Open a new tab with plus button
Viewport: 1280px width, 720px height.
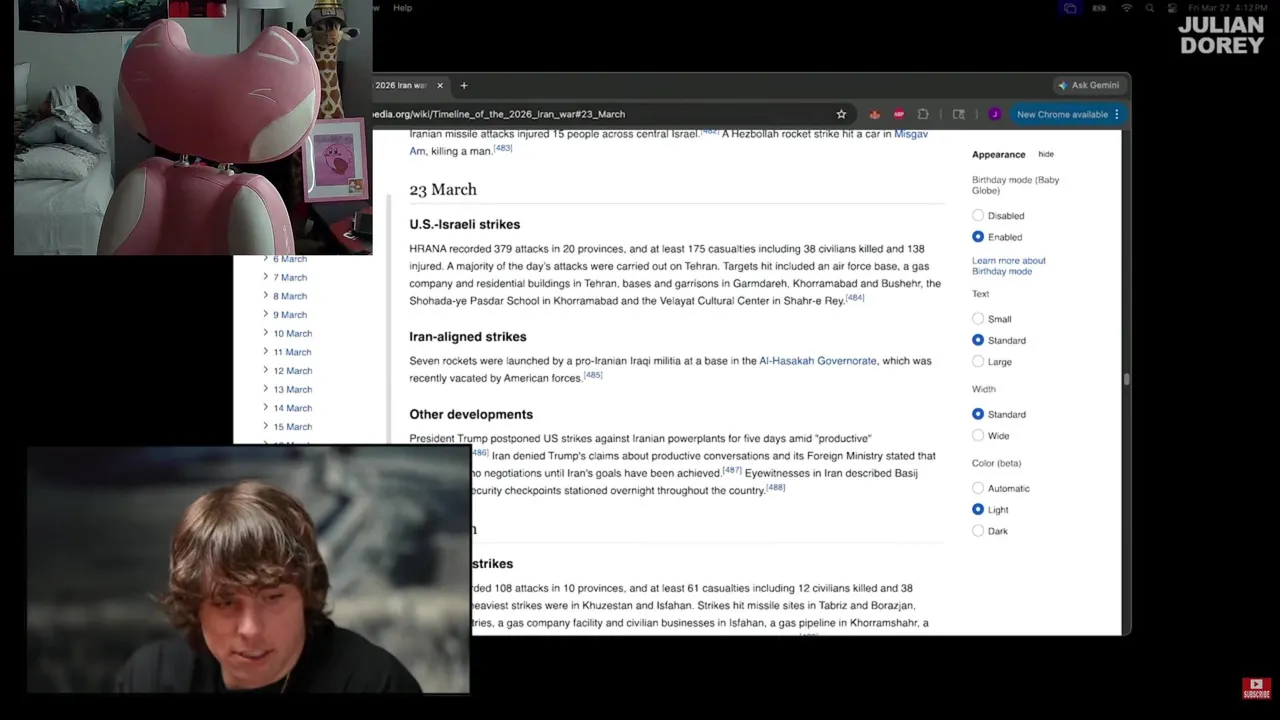[x=463, y=85]
